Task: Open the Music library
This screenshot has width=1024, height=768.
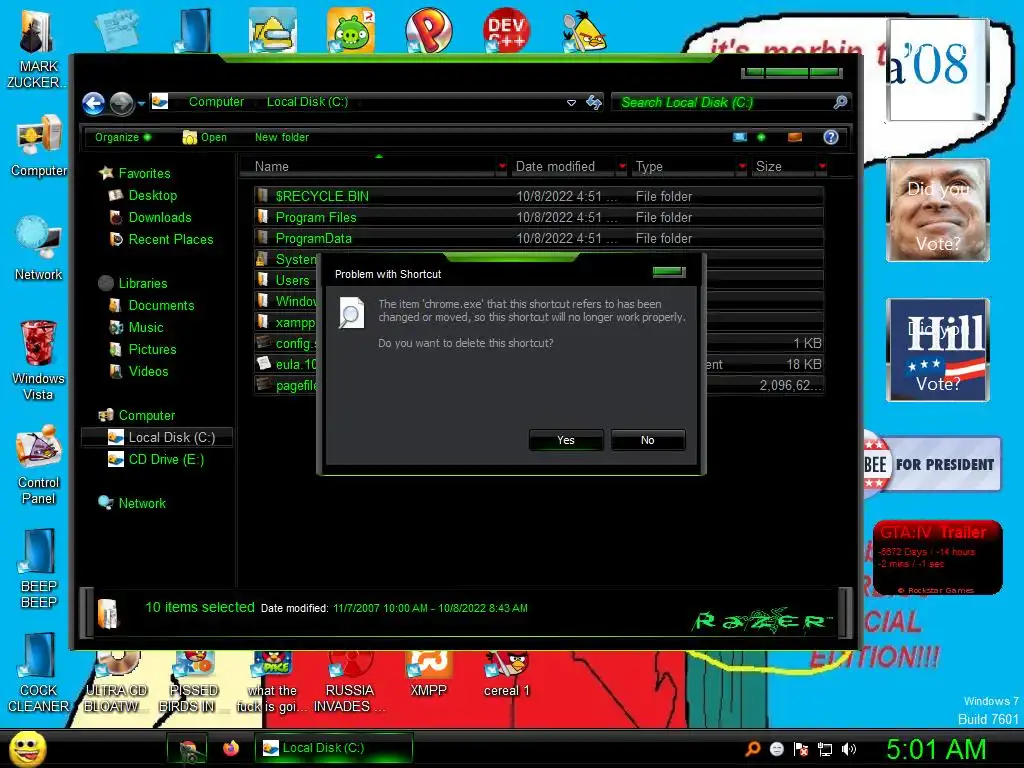Action: (x=137, y=327)
